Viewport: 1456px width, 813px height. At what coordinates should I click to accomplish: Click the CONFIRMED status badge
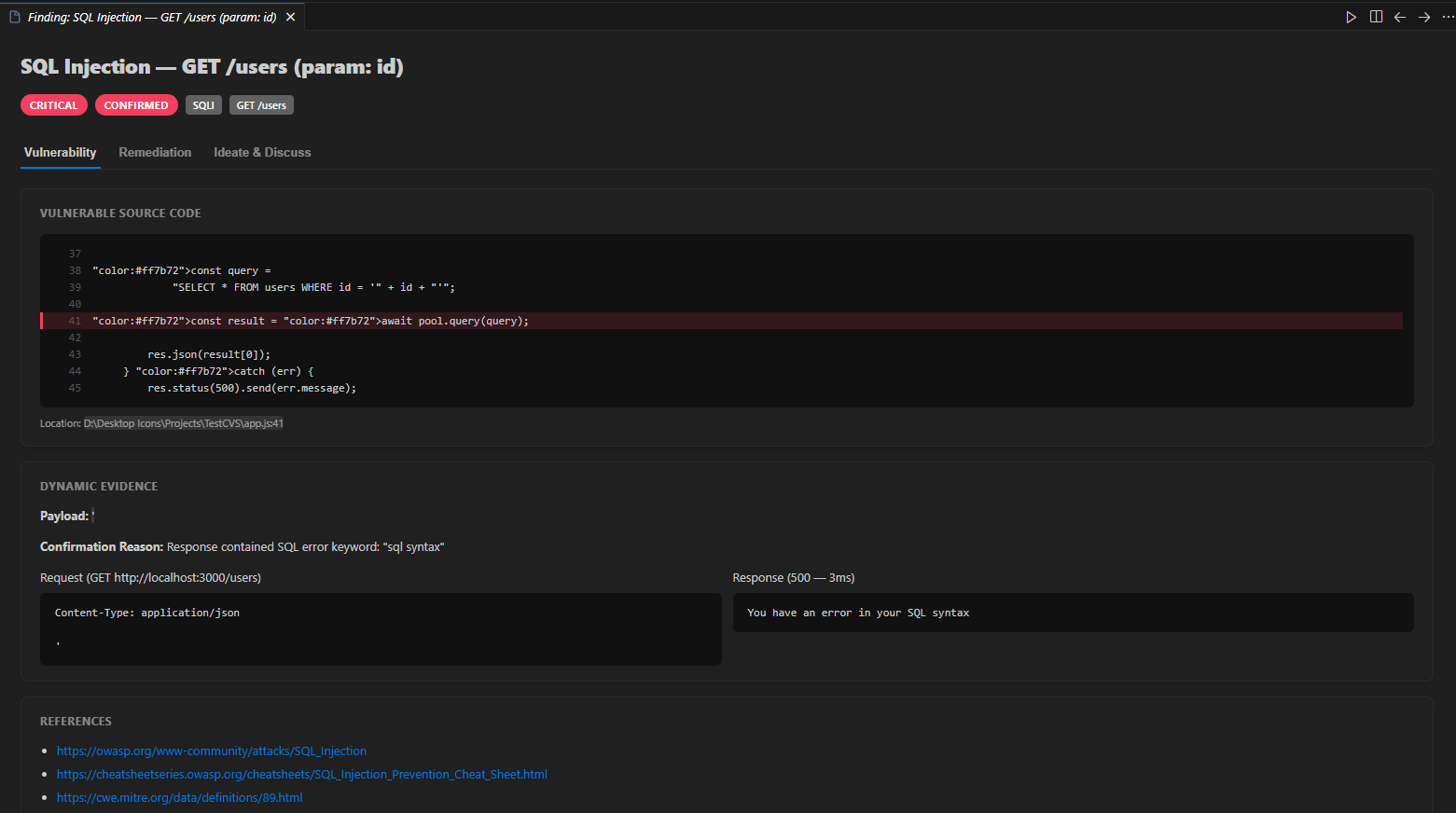pos(136,105)
